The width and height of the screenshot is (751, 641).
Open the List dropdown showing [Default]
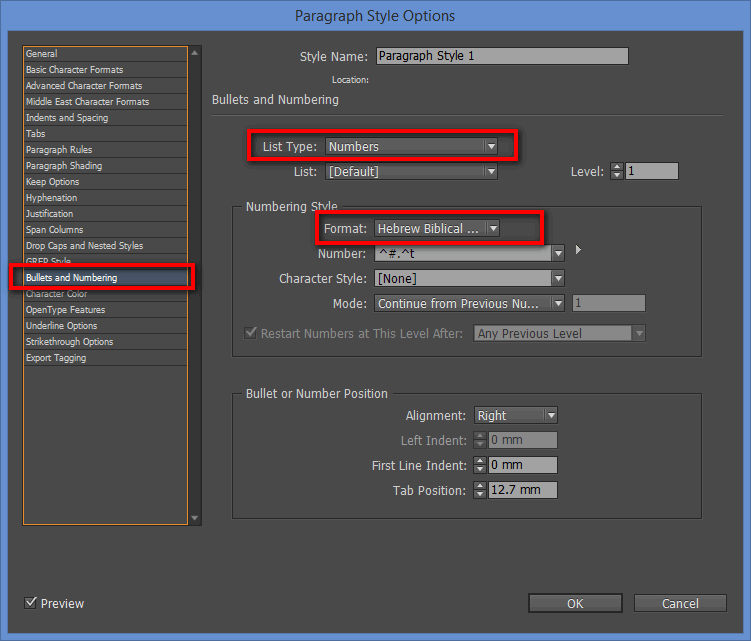pyautogui.click(x=411, y=172)
